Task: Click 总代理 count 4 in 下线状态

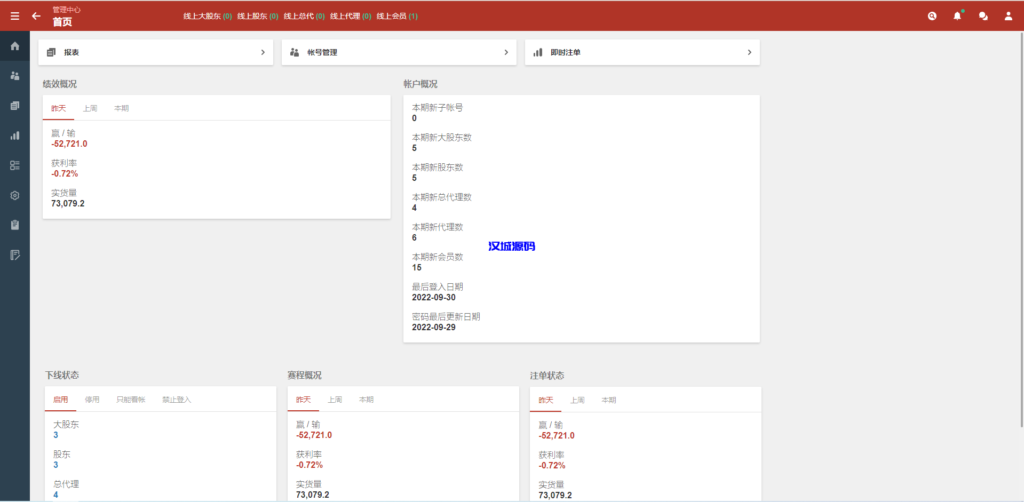Action: 56,495
